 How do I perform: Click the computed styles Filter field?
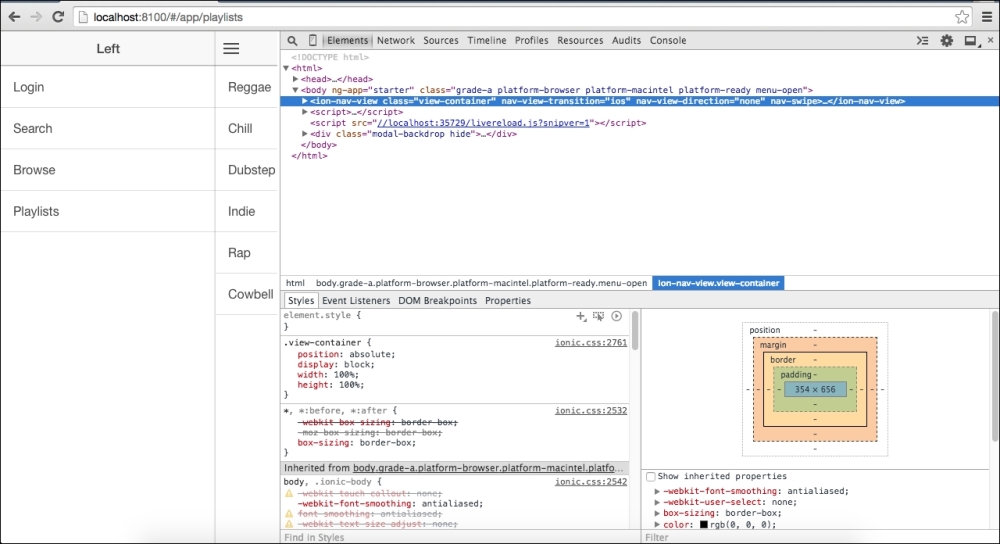click(x=820, y=538)
